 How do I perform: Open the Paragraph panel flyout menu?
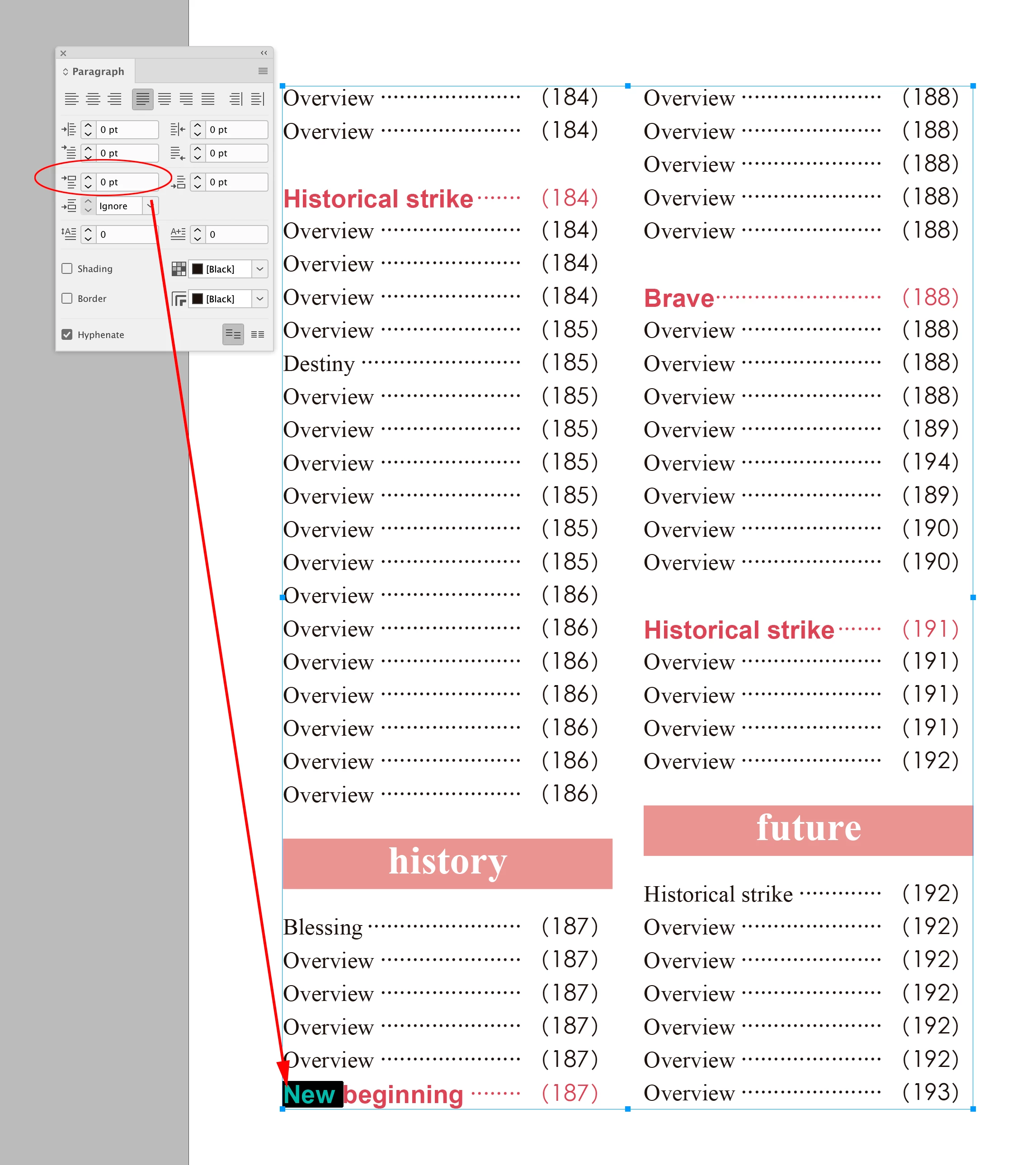(x=263, y=71)
